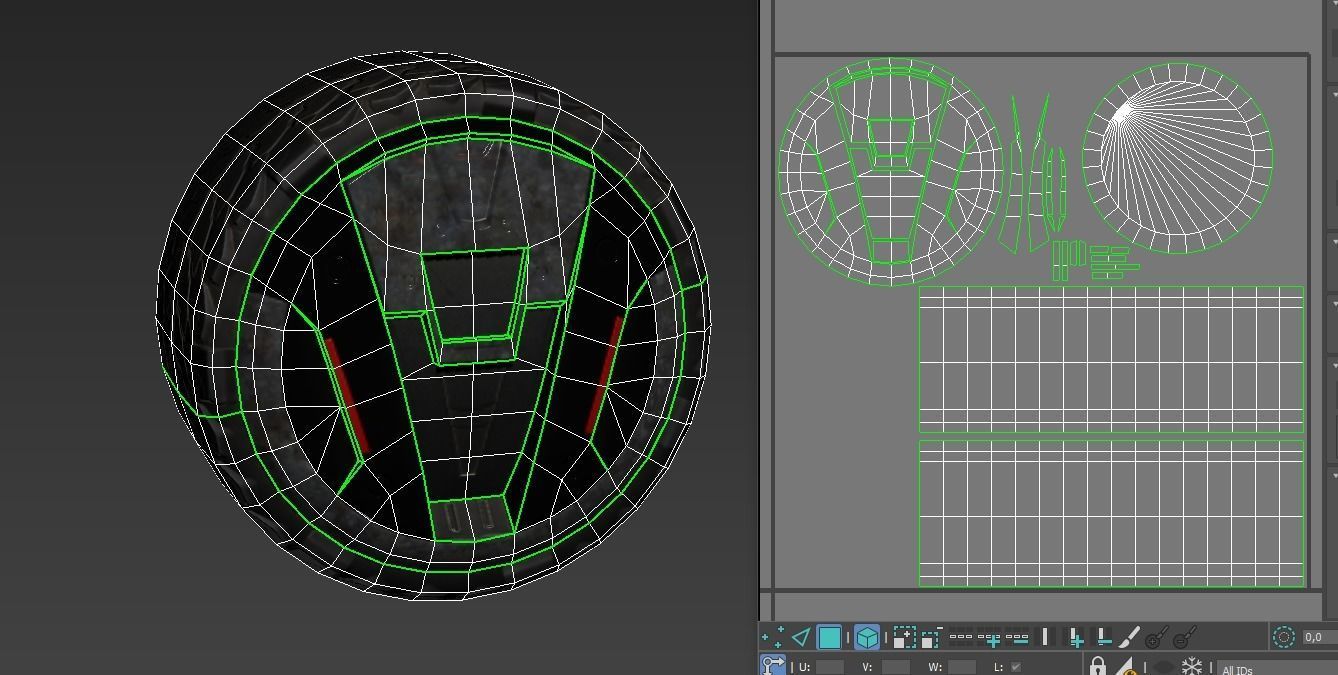Click the right red stripe on the 3D model
1338x675 pixels.
pos(605,375)
